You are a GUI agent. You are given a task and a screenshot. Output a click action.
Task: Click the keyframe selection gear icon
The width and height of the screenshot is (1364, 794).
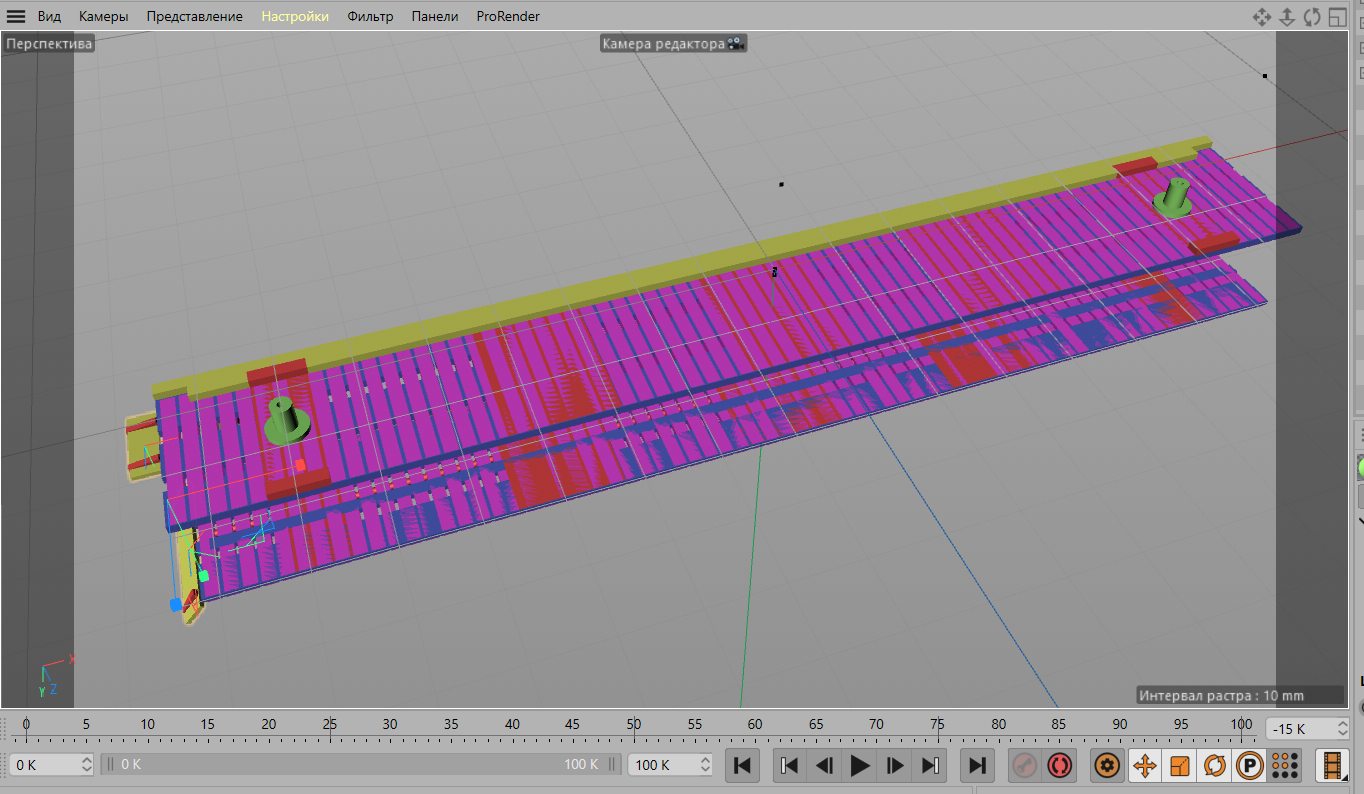[1106, 766]
